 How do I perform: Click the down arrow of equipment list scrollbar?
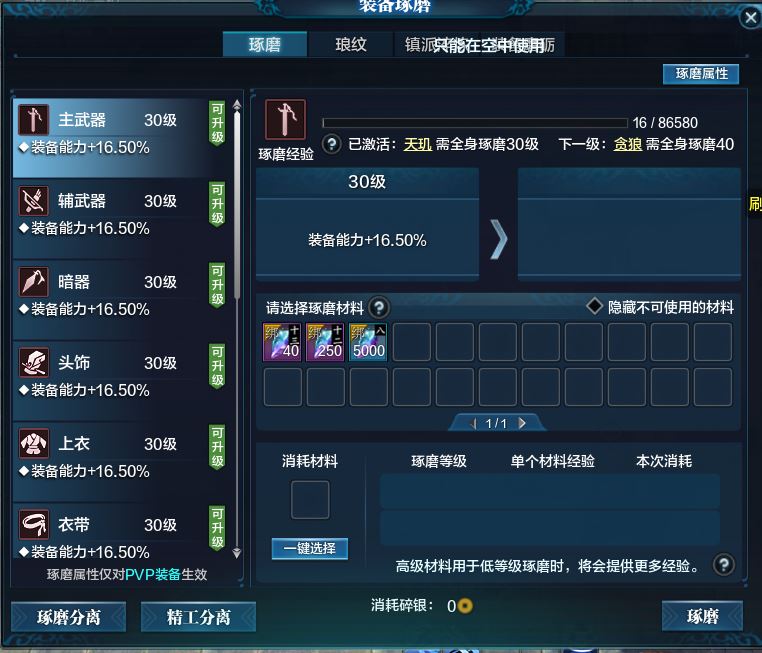coord(237,553)
